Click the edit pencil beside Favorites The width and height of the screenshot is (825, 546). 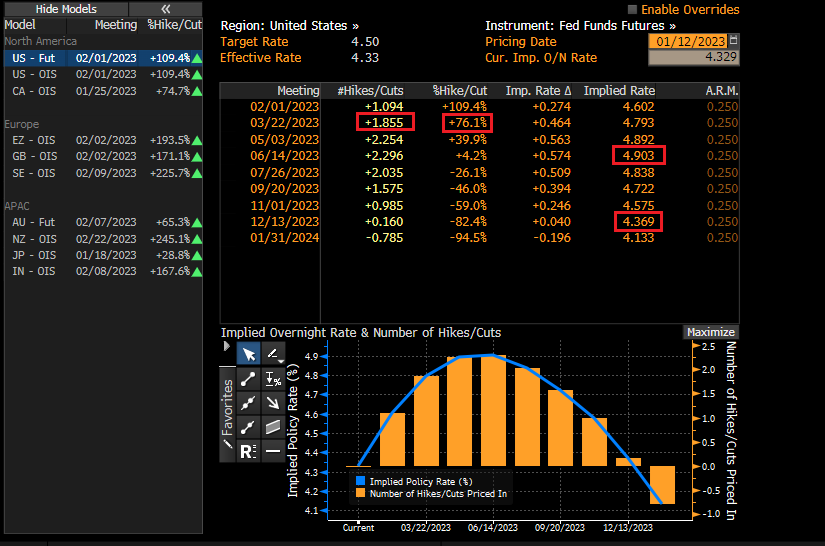click(227, 443)
